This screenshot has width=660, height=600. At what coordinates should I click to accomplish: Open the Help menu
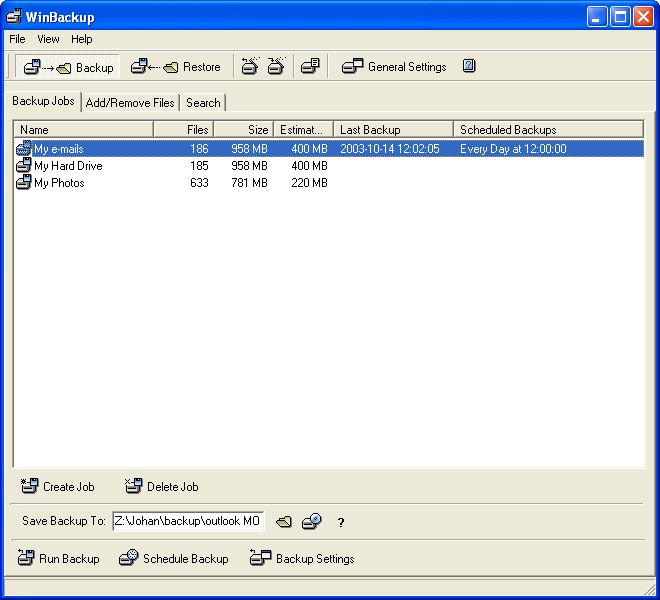tap(82, 39)
